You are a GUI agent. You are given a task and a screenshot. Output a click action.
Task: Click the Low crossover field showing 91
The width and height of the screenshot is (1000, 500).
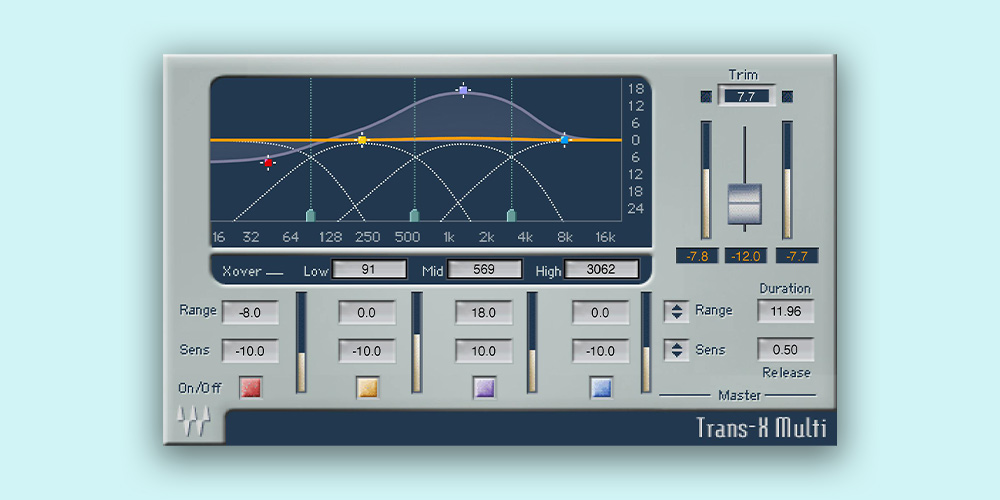click(369, 269)
